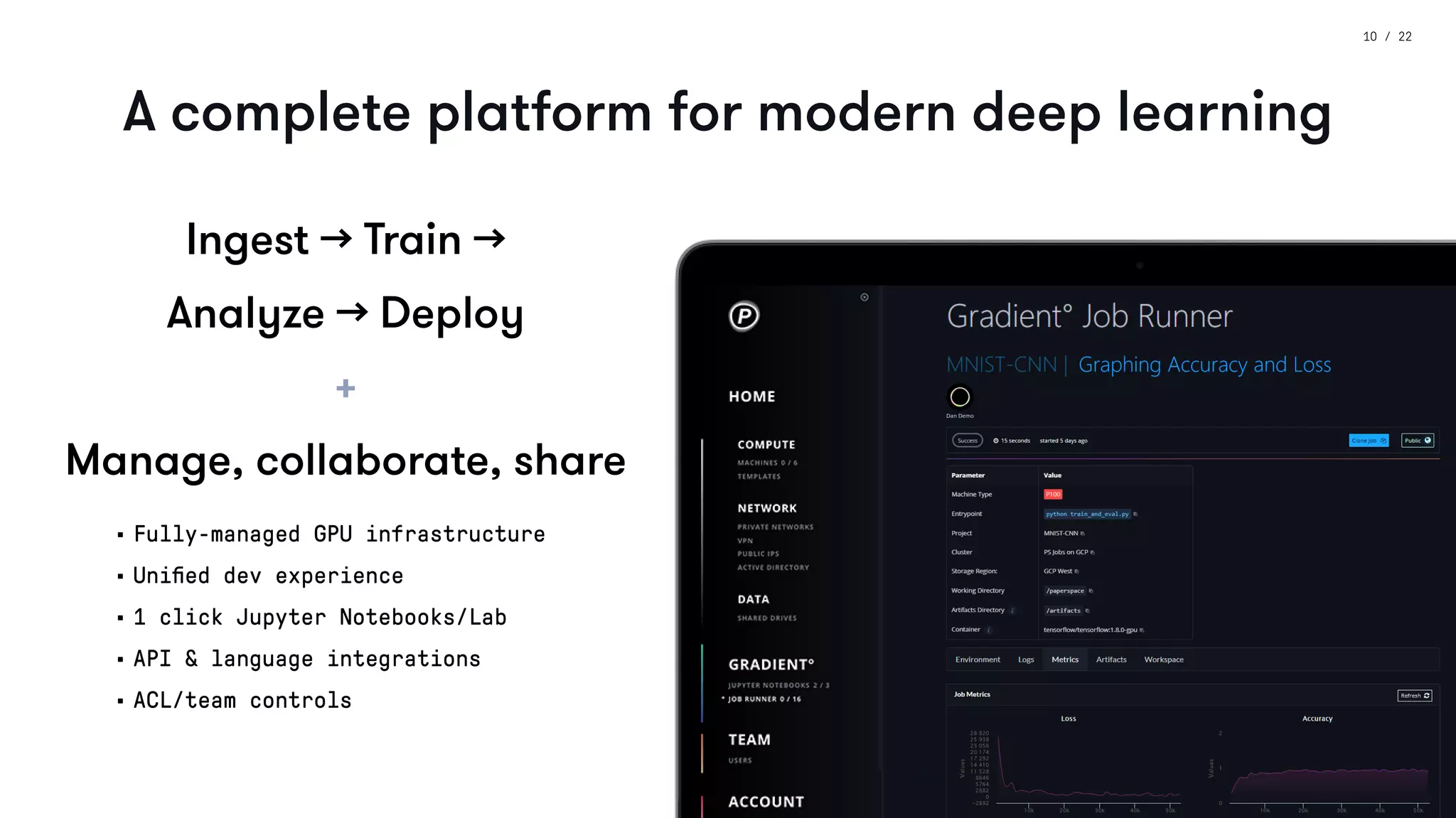
Task: Toggle the Public visibility button
Action: point(1418,441)
